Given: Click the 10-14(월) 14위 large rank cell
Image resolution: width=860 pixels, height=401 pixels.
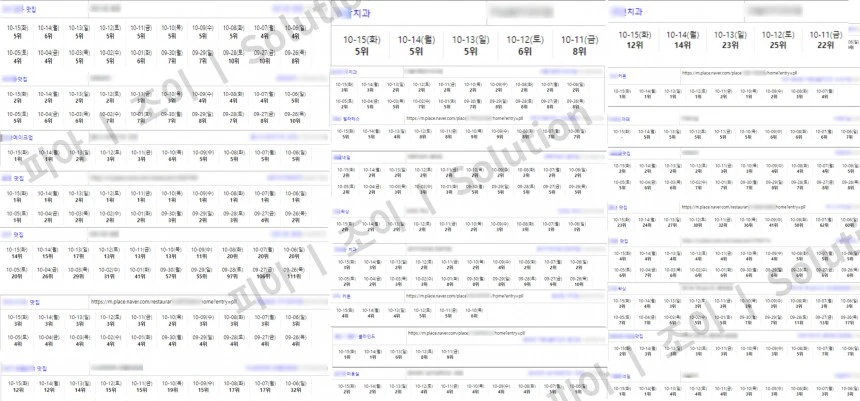Looking at the screenshot, I should click(x=682, y=40).
